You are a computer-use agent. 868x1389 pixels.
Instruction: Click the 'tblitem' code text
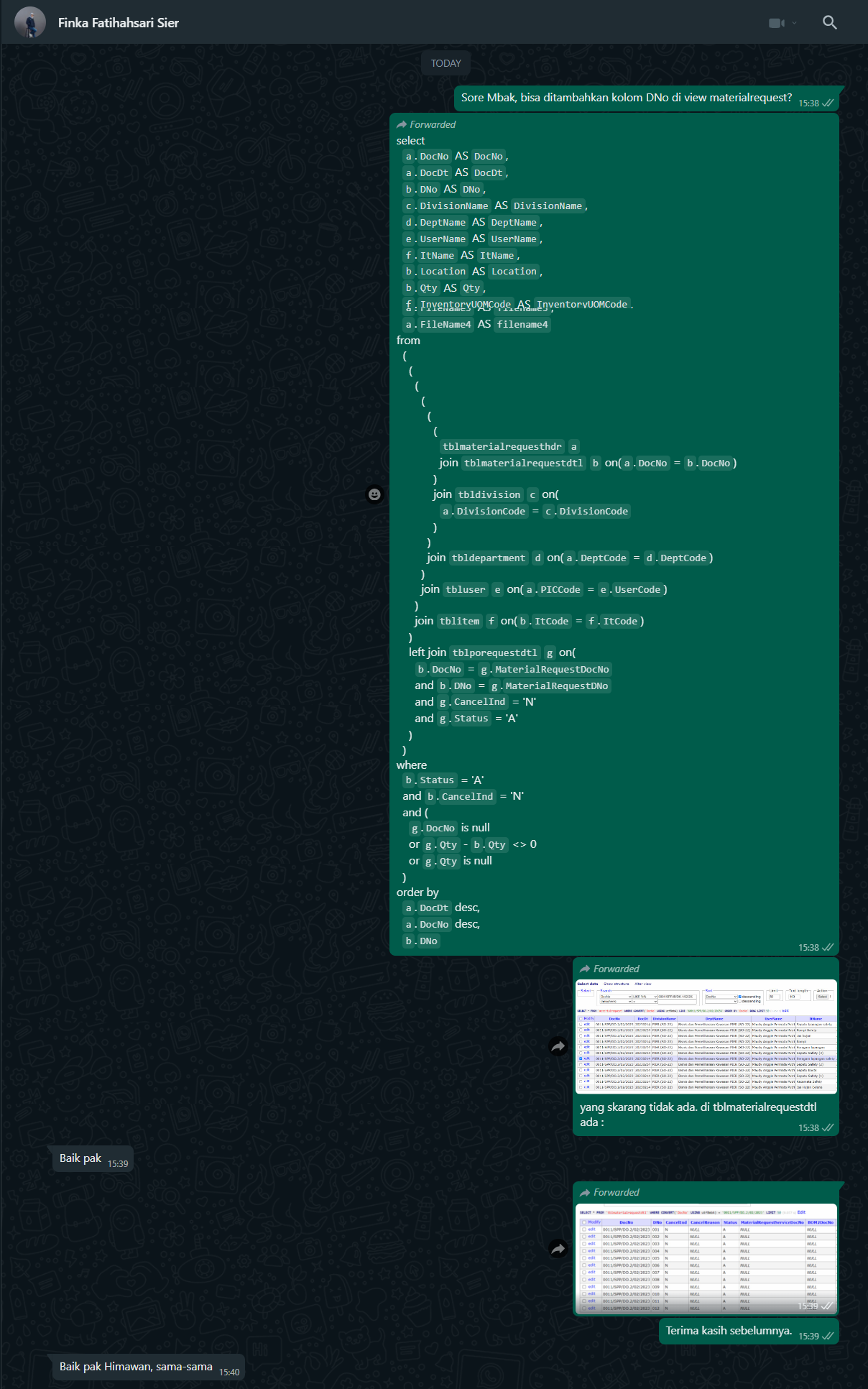click(460, 622)
